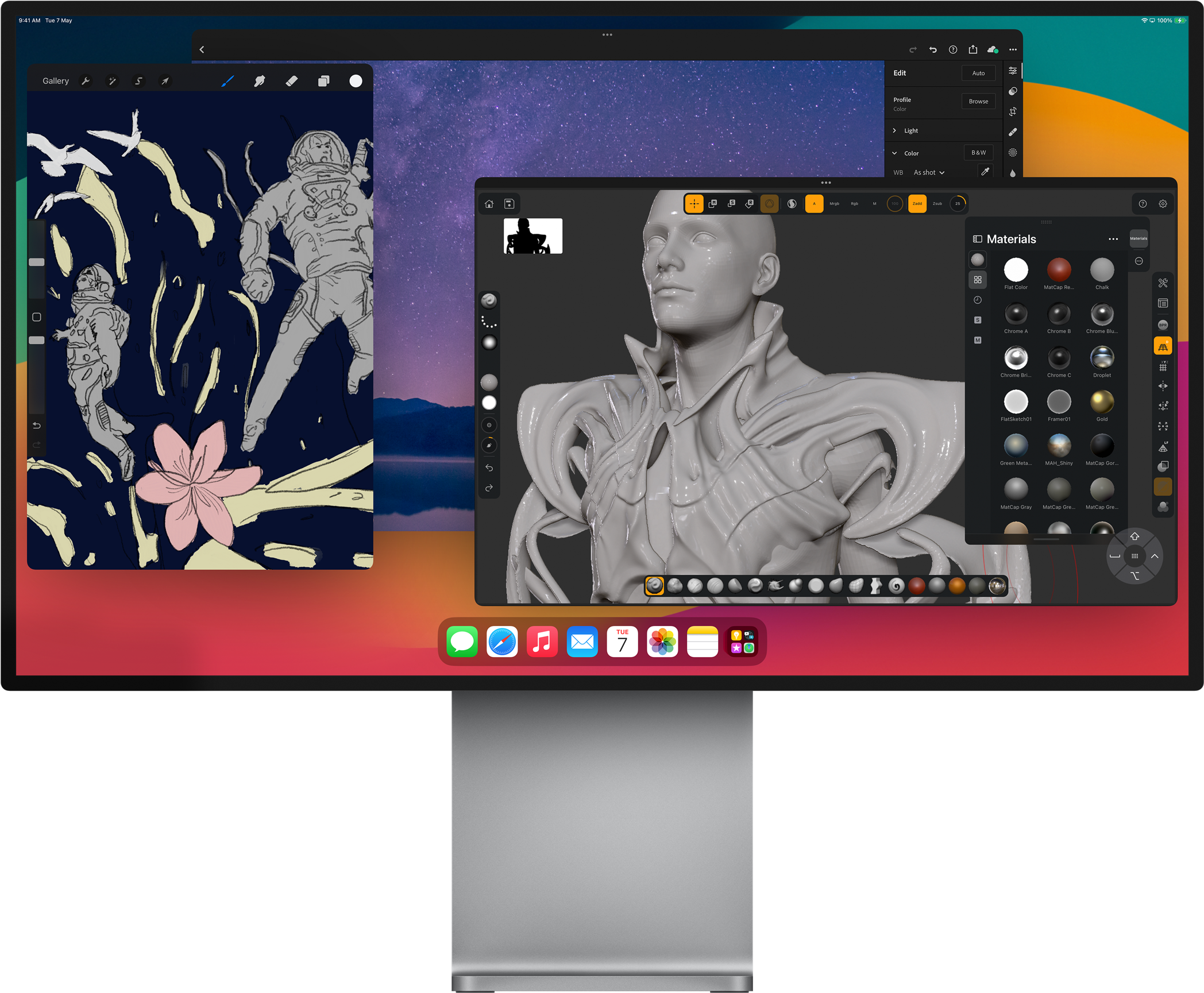Open the WB As shot dropdown
The image size is (1204, 993).
coord(929,172)
